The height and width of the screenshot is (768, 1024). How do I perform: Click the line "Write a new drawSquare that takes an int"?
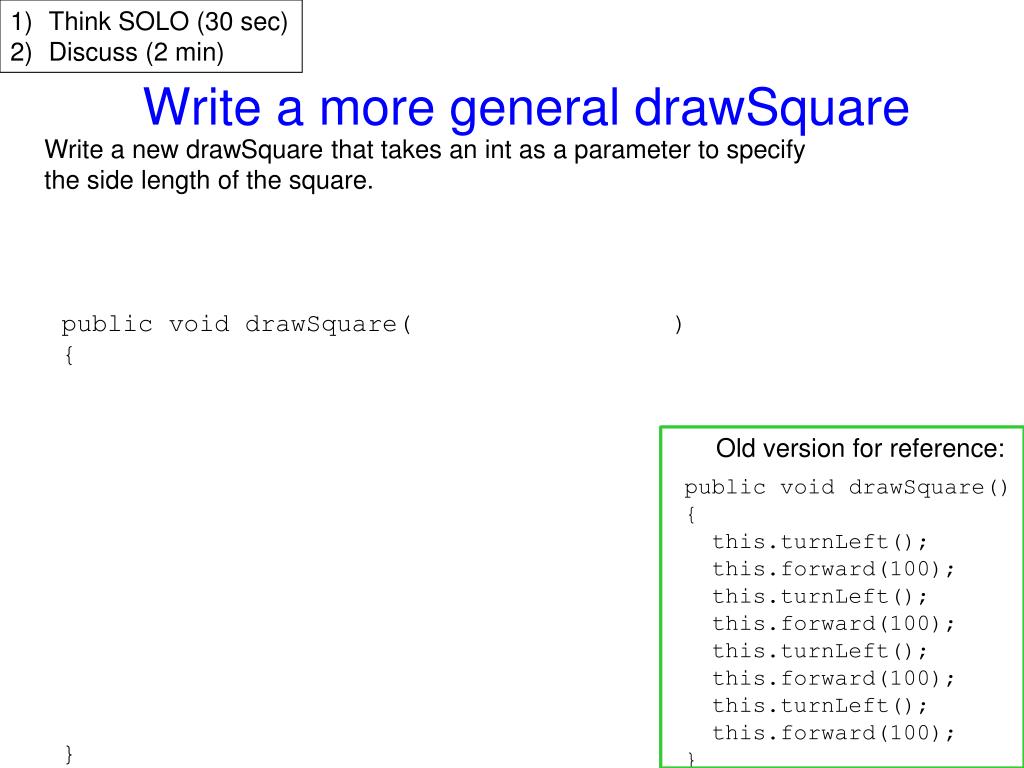(x=424, y=150)
